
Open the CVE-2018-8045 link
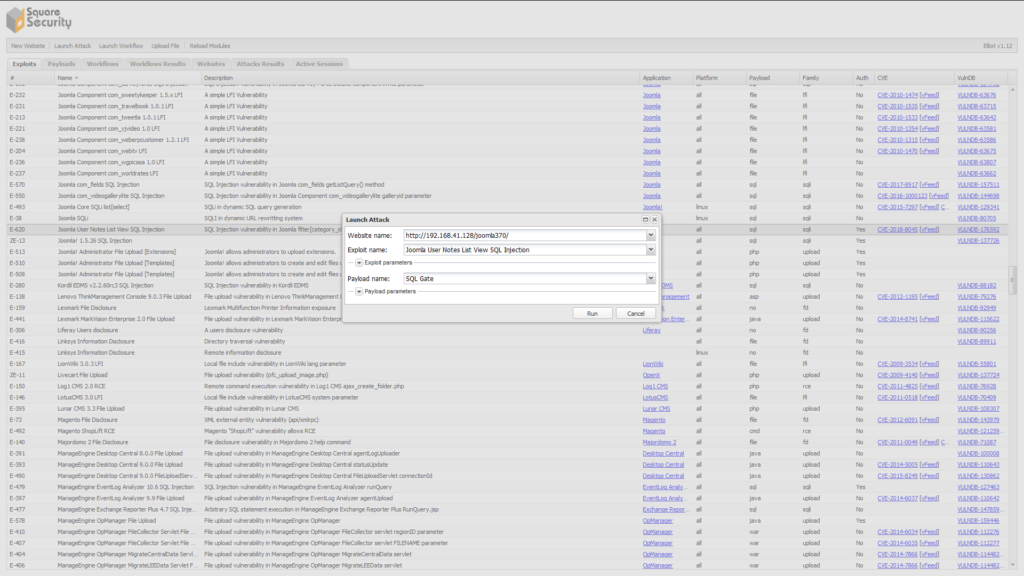tap(897, 230)
